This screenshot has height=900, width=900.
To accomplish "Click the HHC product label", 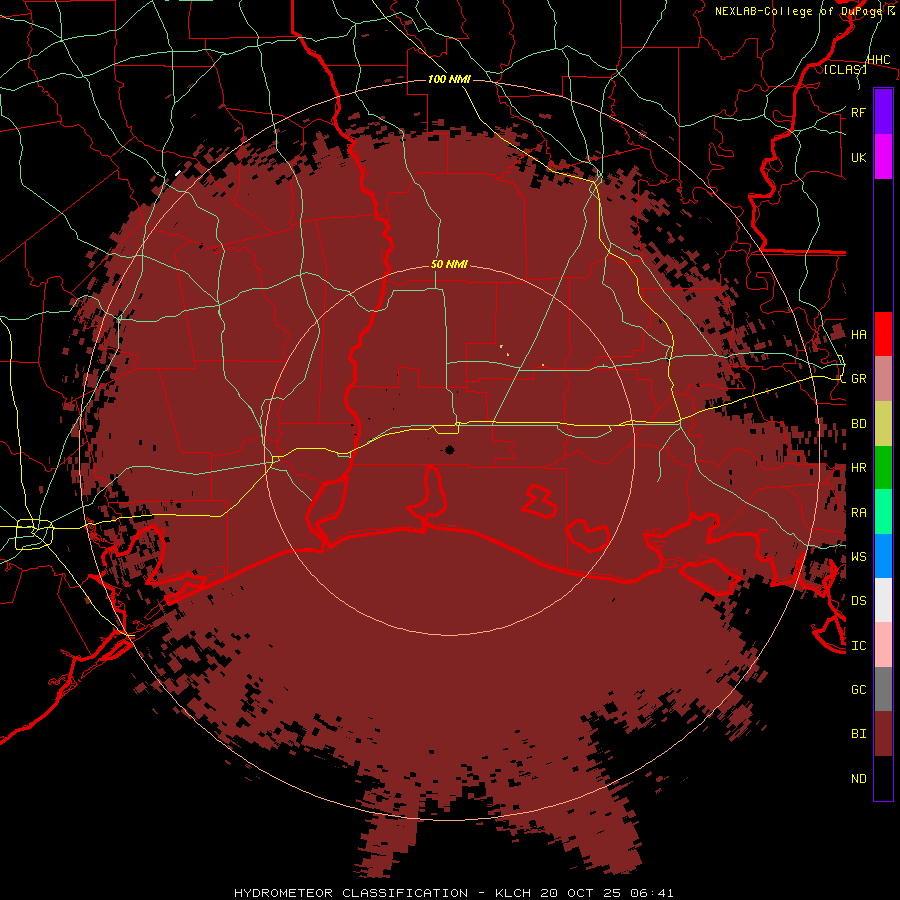I will point(878,60).
